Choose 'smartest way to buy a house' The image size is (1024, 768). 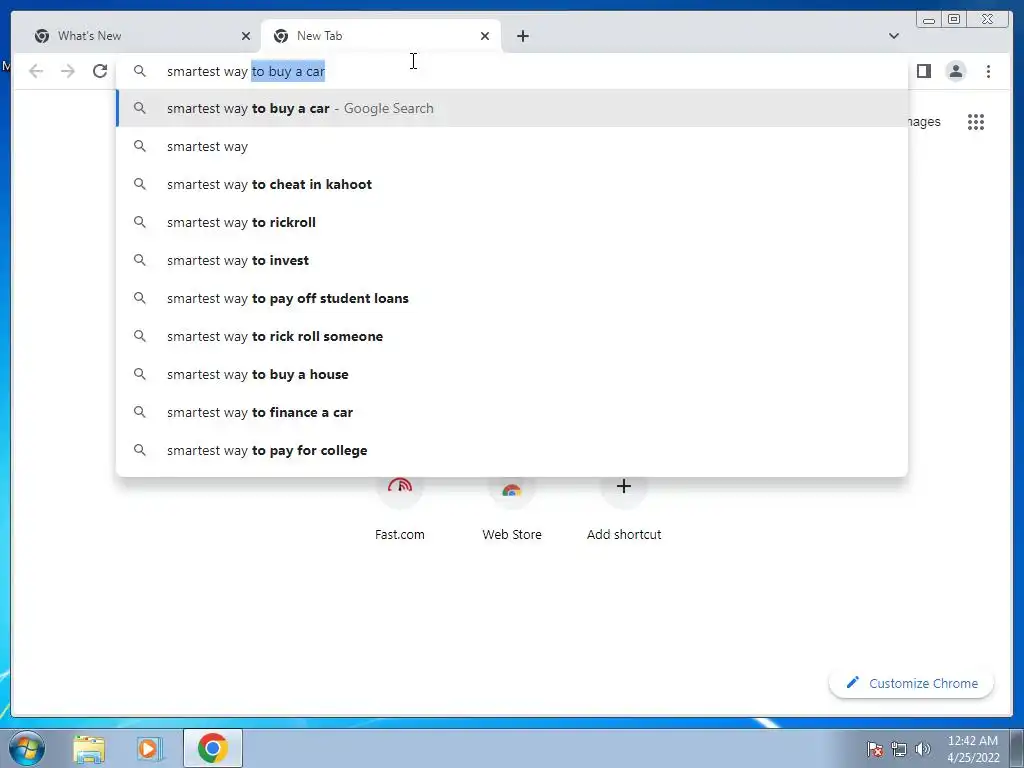(x=512, y=374)
